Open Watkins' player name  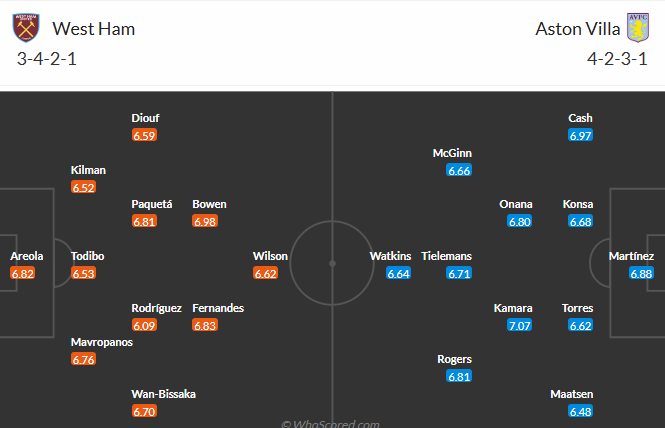click(390, 256)
